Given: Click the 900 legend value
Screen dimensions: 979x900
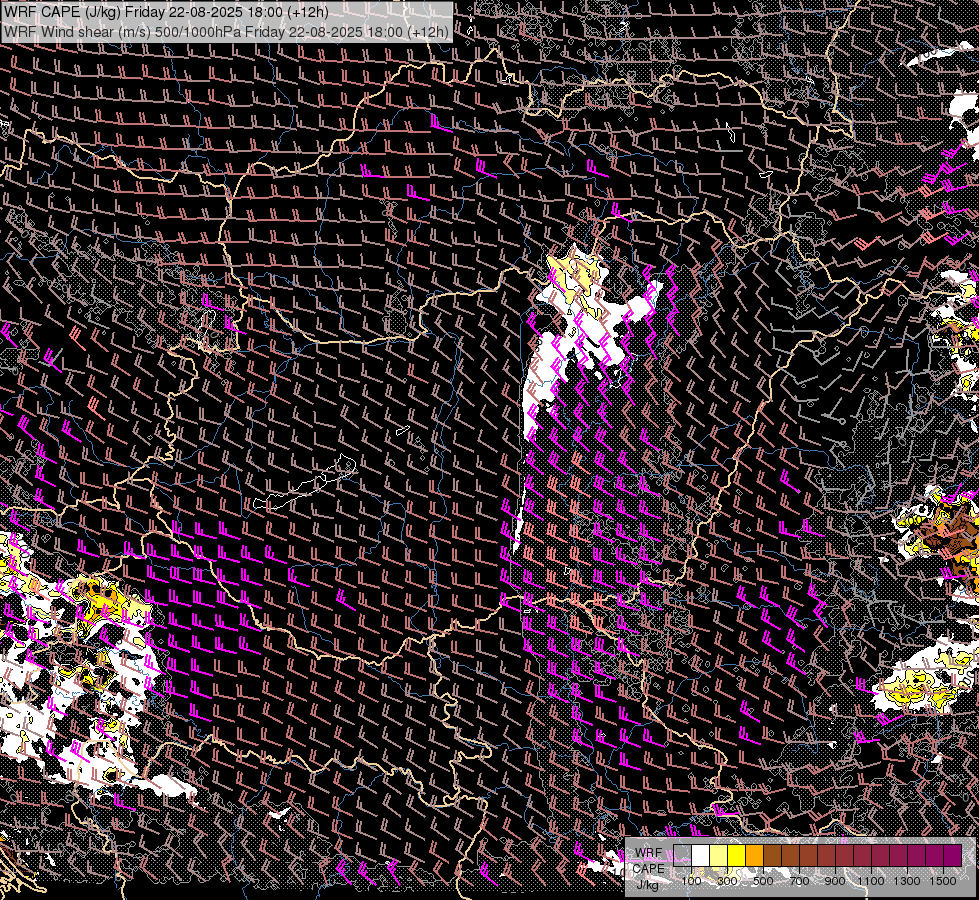Looking at the screenshot, I should pos(835,881).
